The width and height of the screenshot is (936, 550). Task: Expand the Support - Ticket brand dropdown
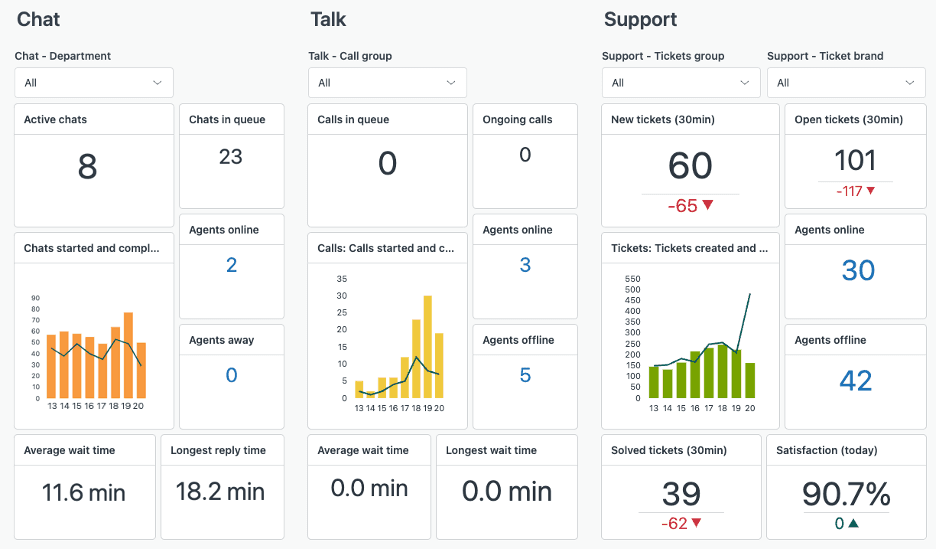point(846,83)
